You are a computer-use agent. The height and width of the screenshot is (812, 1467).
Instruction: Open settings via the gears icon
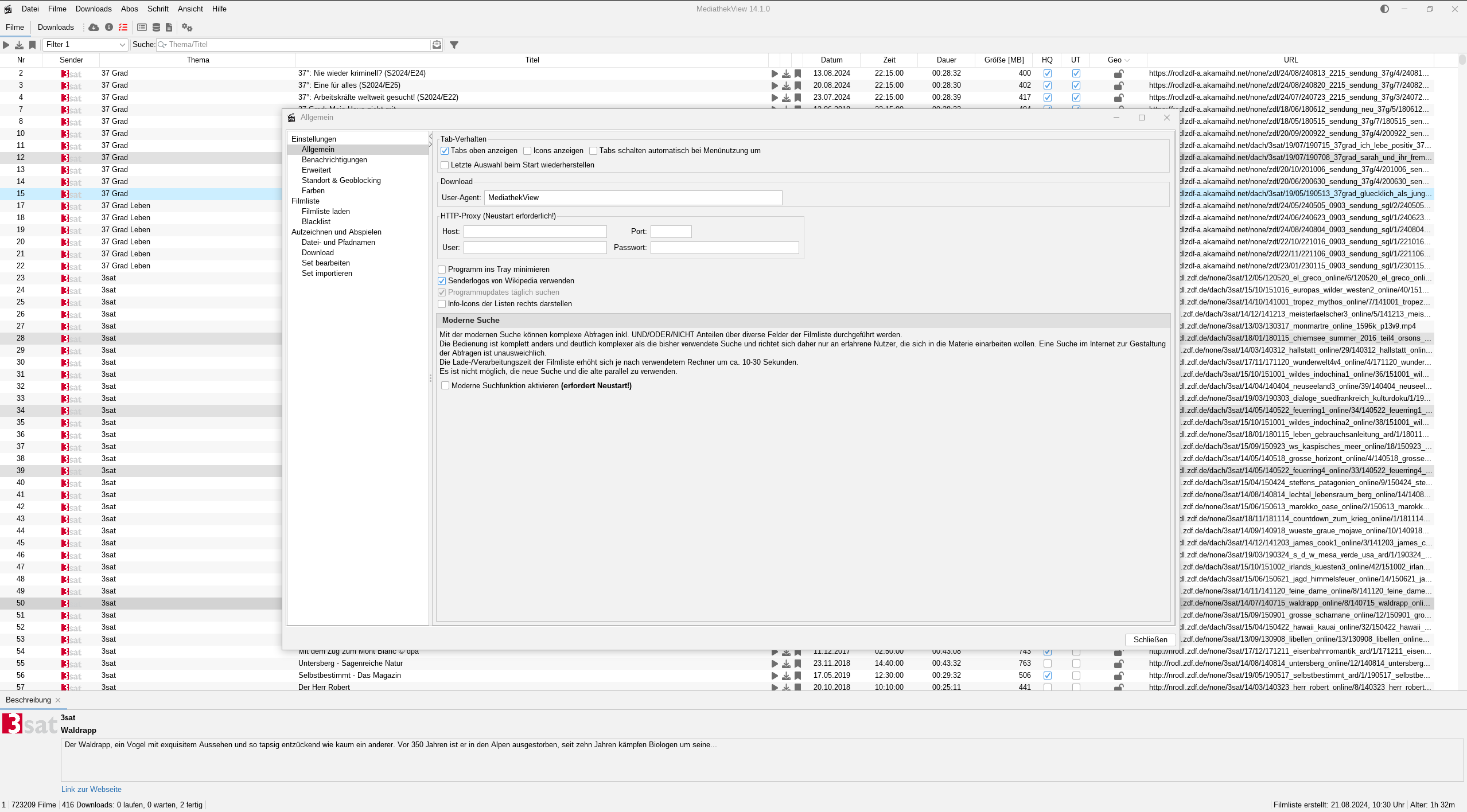[x=187, y=28]
